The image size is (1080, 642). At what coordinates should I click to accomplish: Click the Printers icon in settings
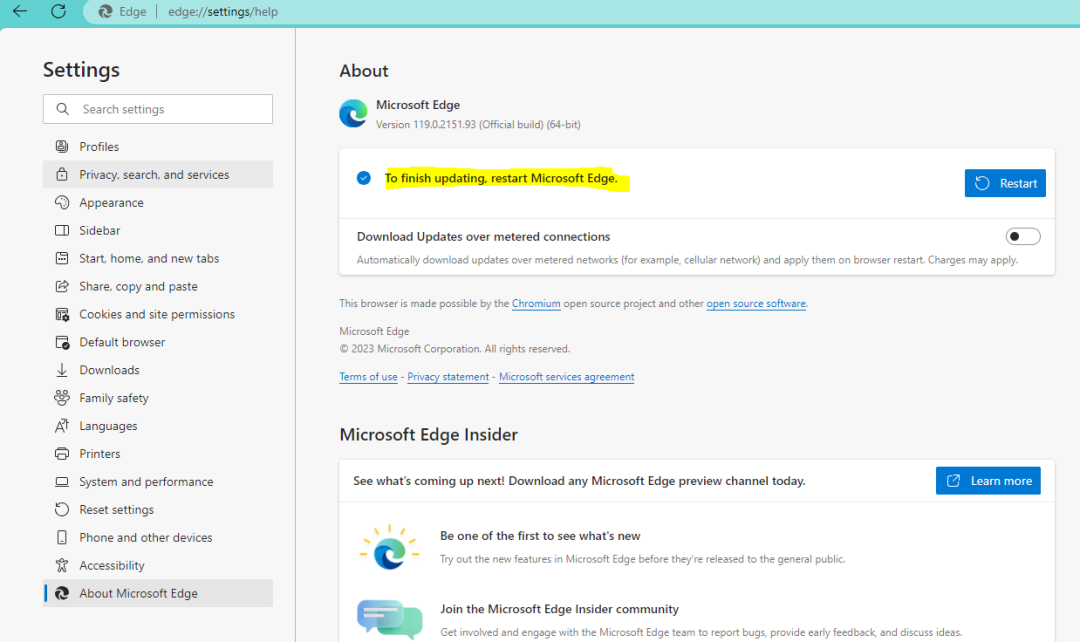[62, 454]
